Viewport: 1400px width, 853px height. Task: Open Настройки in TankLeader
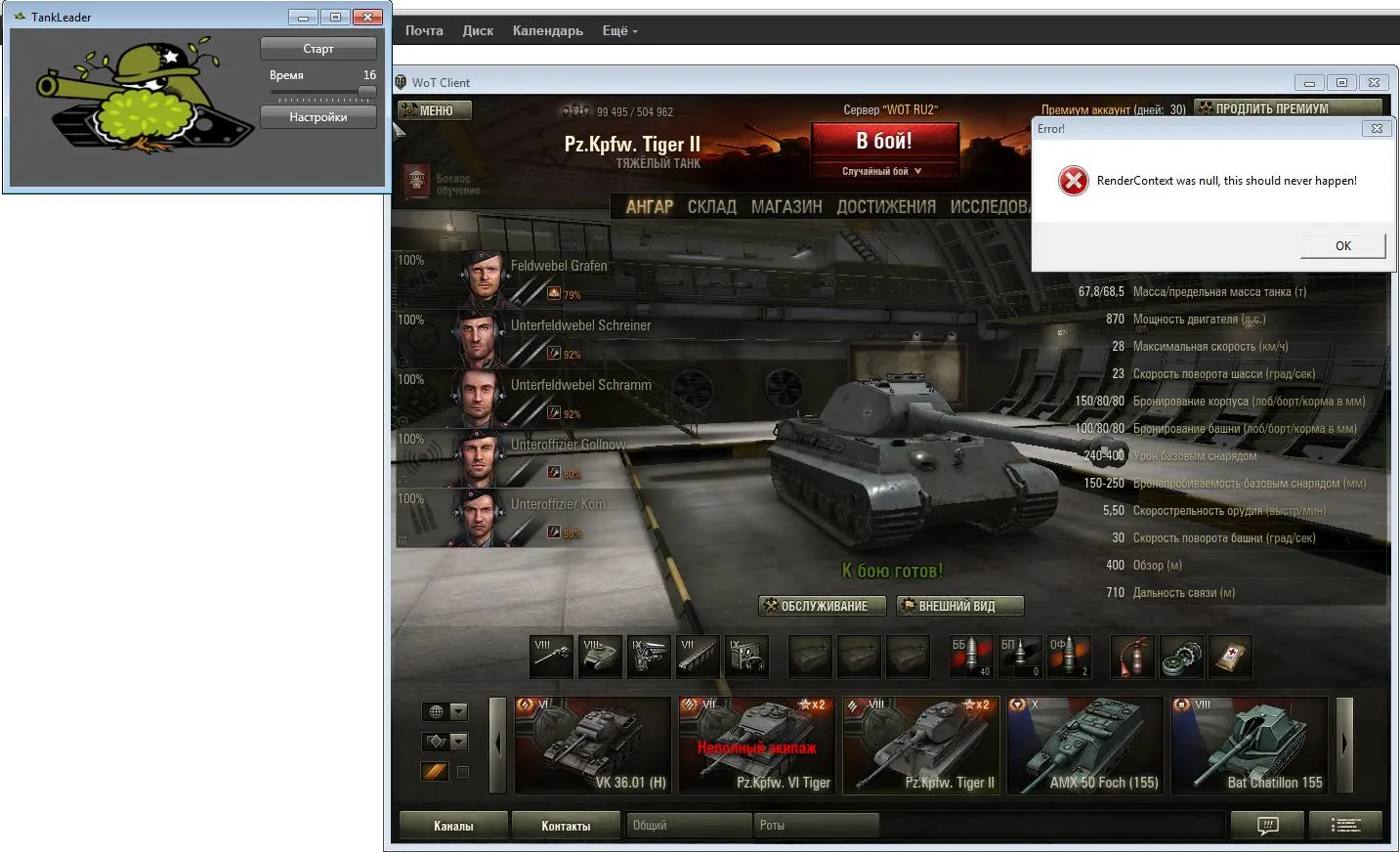point(318,116)
